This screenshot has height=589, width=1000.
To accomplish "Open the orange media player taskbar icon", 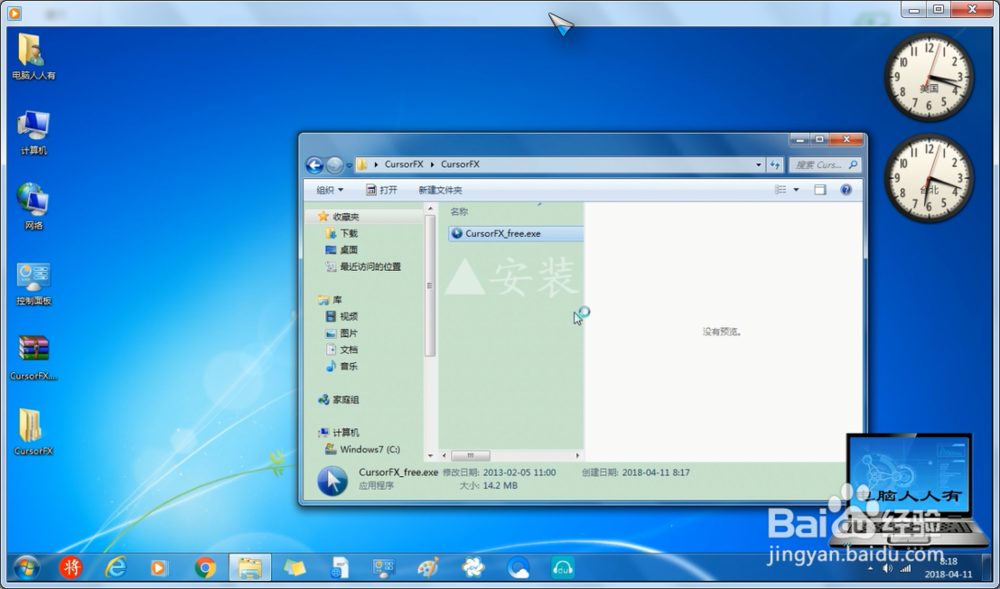I will pyautogui.click(x=159, y=567).
